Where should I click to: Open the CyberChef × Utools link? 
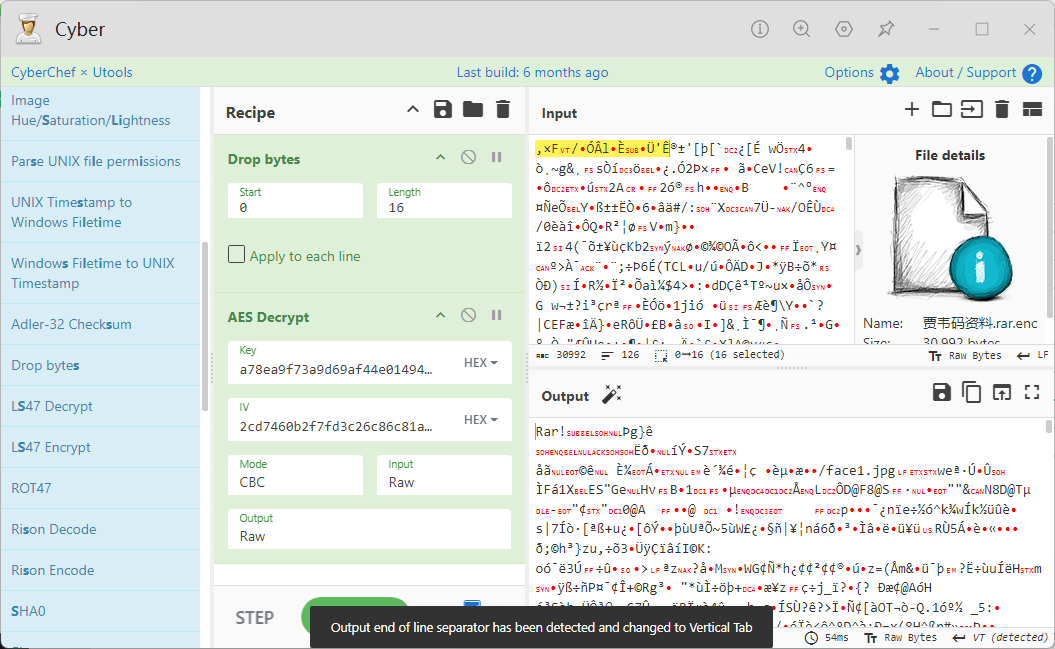(71, 72)
